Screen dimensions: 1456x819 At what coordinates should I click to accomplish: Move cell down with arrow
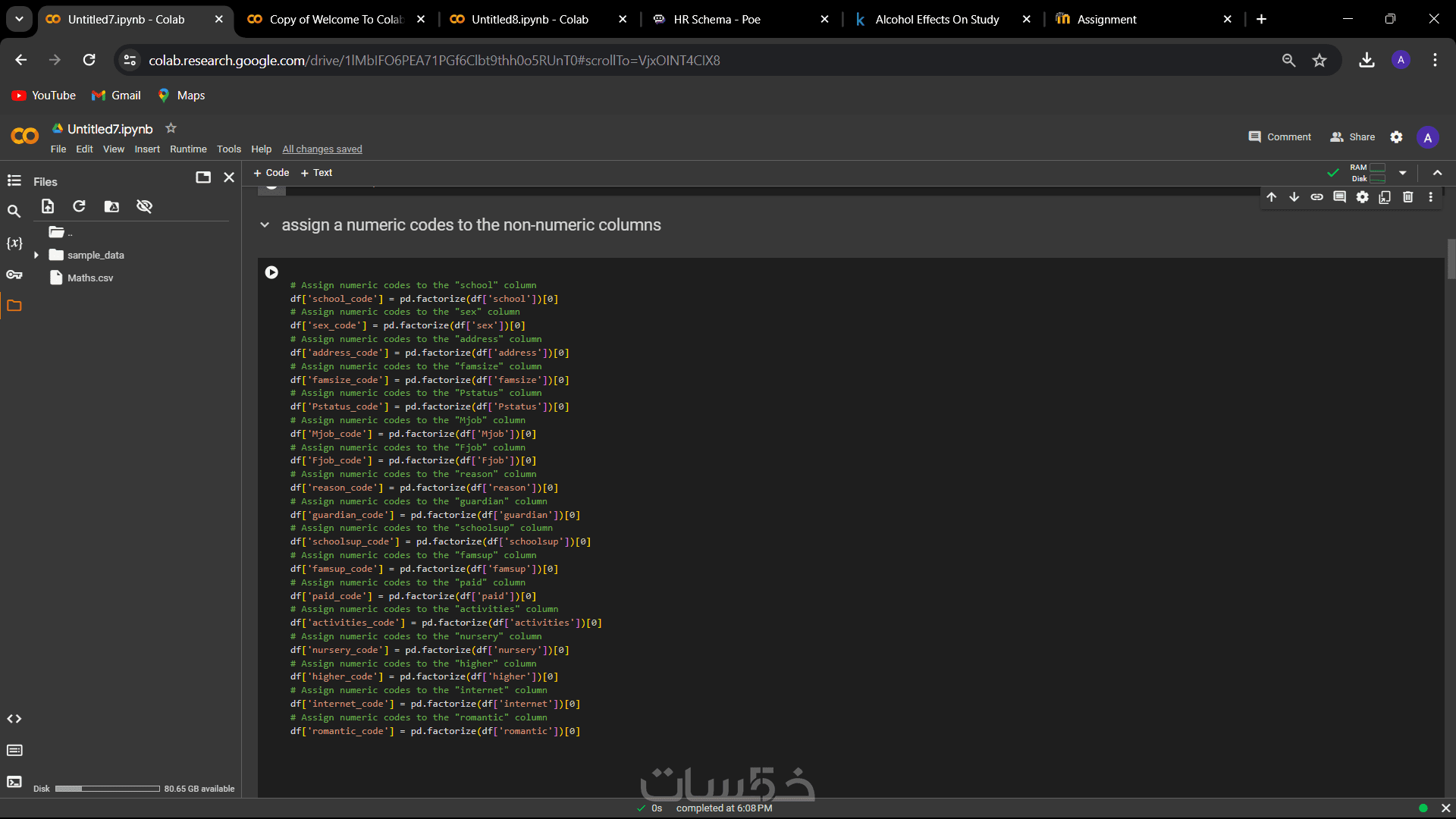point(1294,197)
